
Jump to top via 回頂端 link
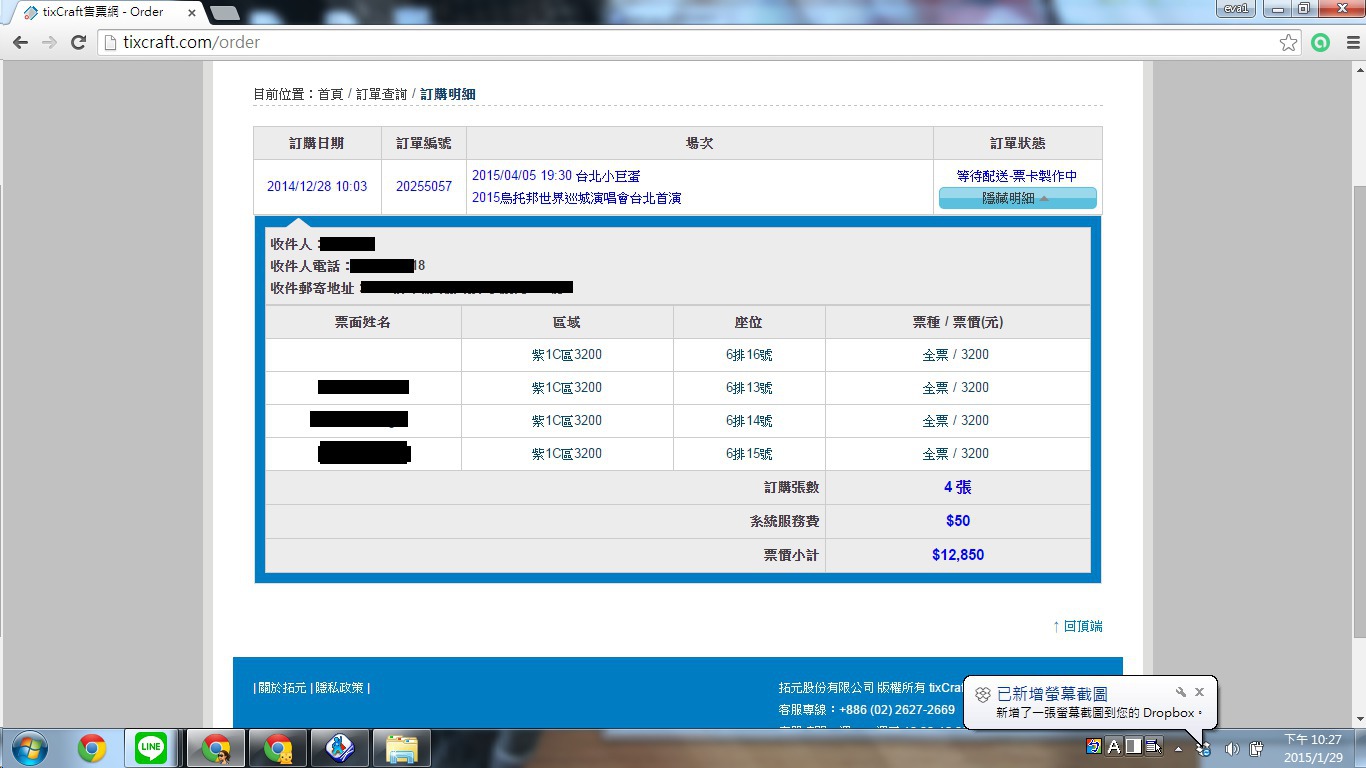pos(1078,626)
